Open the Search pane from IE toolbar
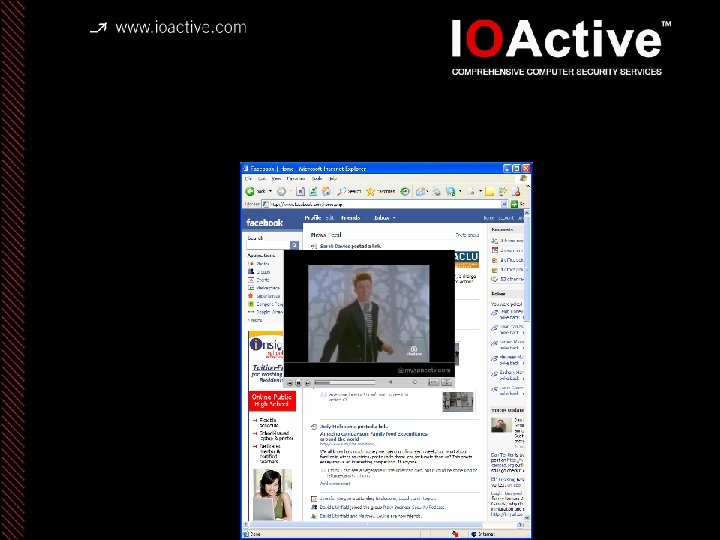 (x=349, y=191)
